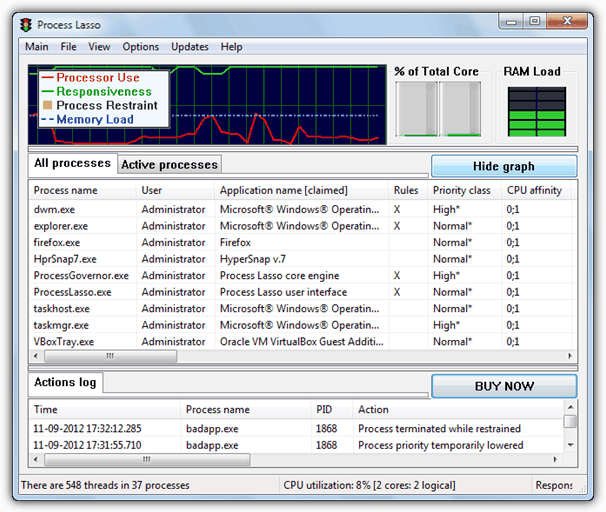This screenshot has width=606, height=512.
Task: Sort by Process name column header
Action: click(66, 190)
